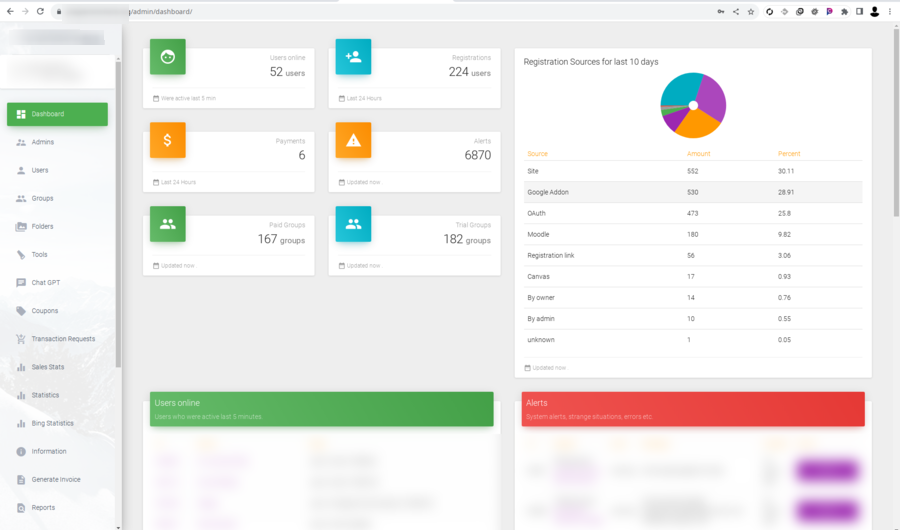
Task: Click the browser back arrow
Action: [x=10, y=11]
